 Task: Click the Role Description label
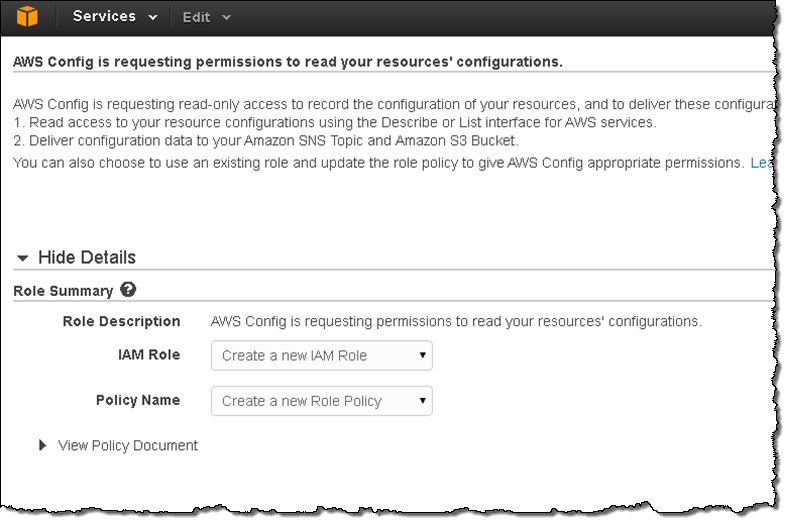121,321
